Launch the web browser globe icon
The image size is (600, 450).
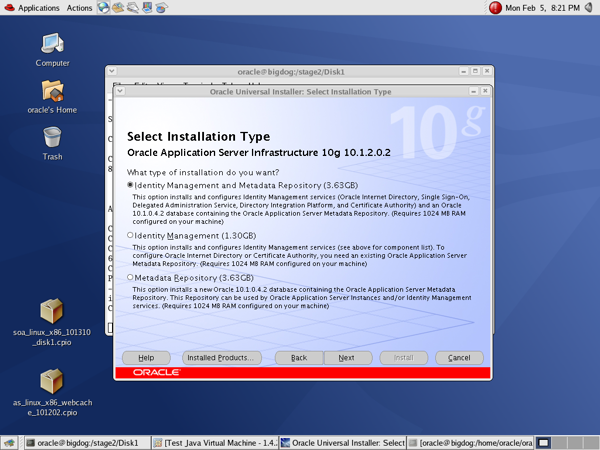coord(103,7)
